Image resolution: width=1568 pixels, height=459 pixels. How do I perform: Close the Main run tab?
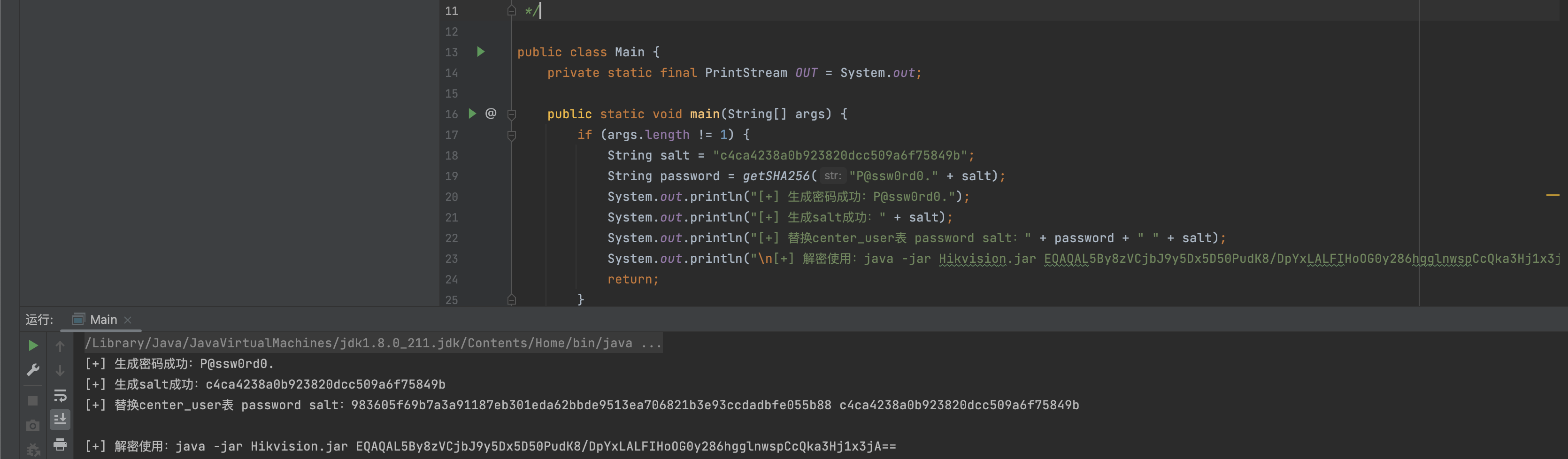pyautogui.click(x=128, y=320)
